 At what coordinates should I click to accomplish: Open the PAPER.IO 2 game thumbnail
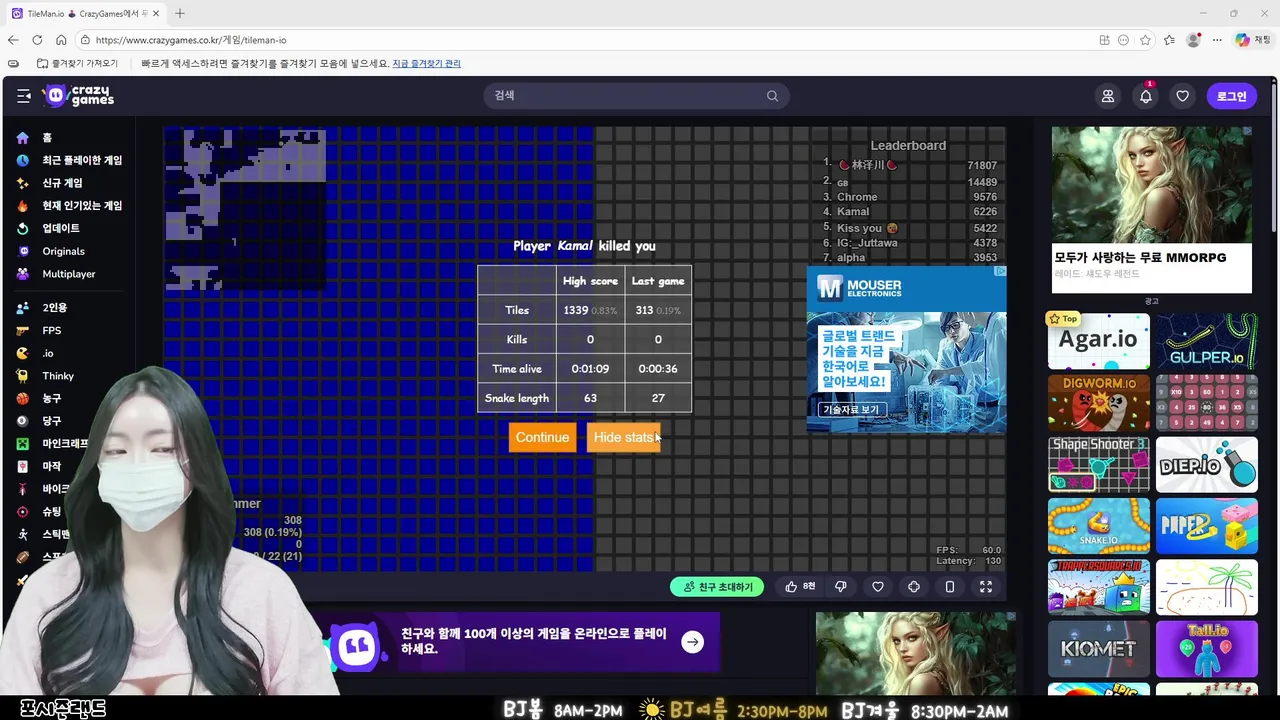pyautogui.click(x=1207, y=526)
